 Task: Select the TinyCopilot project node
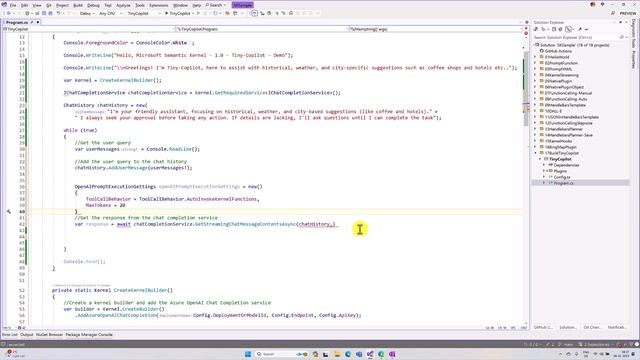pos(560,159)
